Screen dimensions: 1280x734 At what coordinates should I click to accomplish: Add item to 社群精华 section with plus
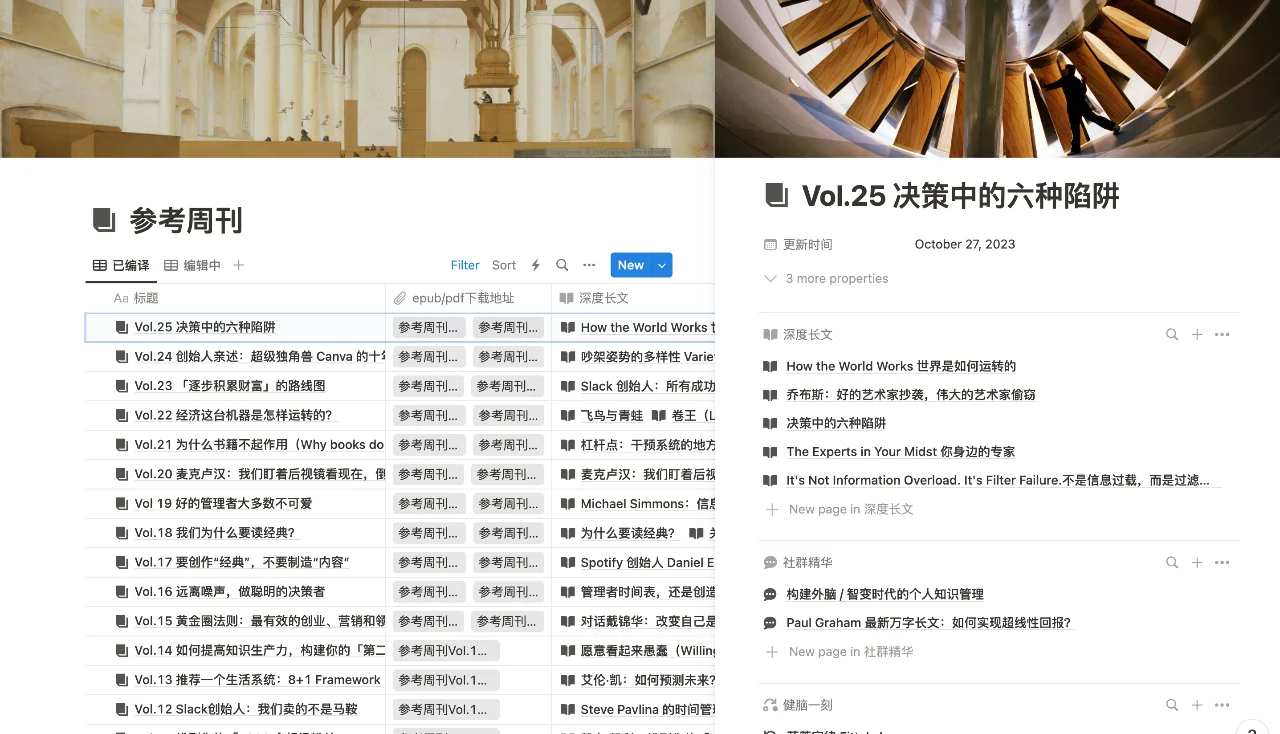point(1196,563)
